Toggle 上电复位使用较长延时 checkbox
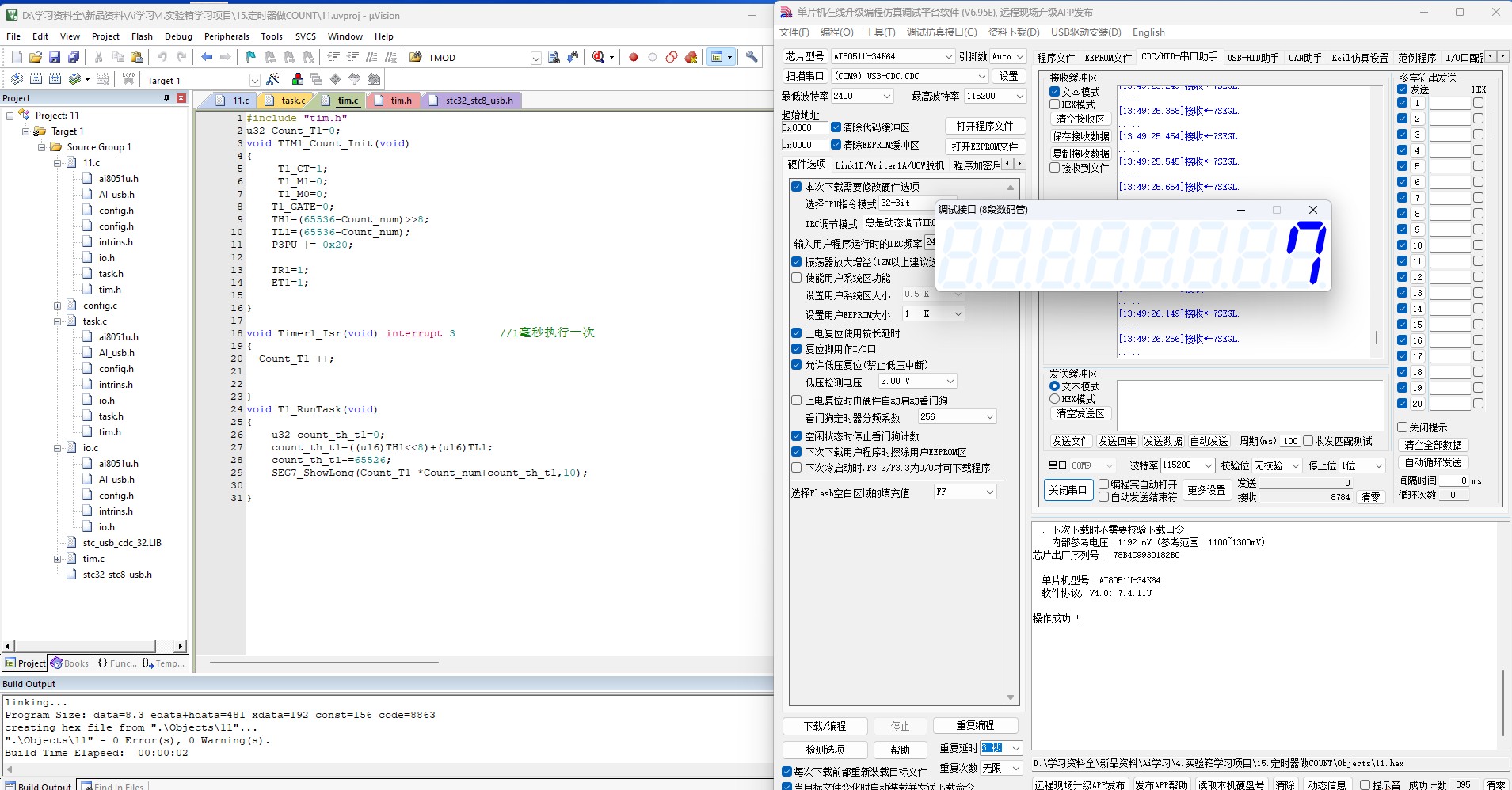The image size is (1512, 790). (x=797, y=333)
